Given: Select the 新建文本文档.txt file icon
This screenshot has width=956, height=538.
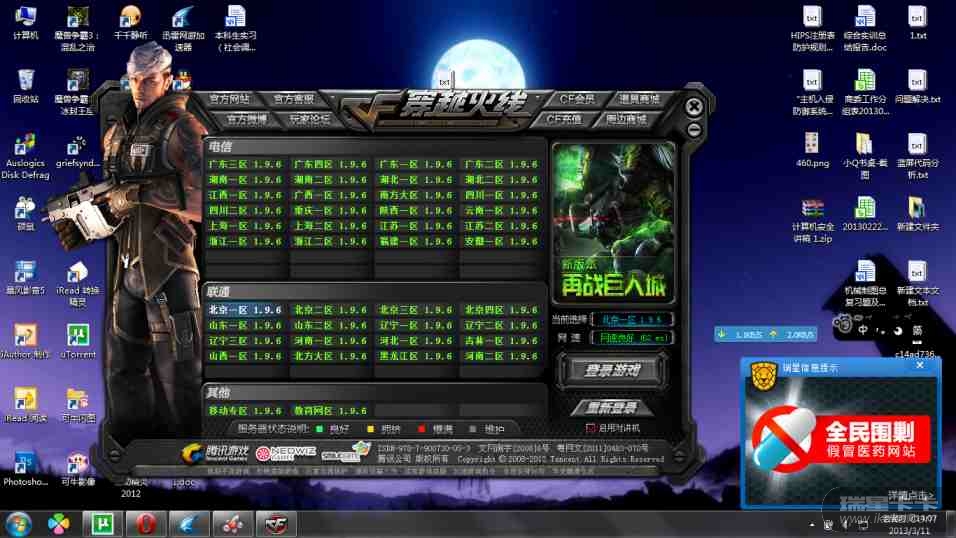Looking at the screenshot, I should pyautogui.click(x=918, y=284).
